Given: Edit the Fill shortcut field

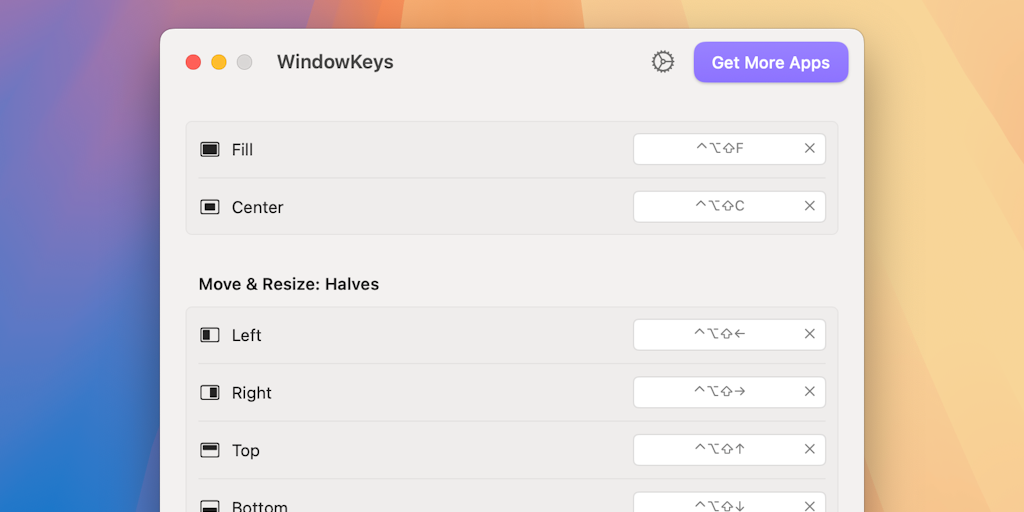Looking at the screenshot, I should [729, 149].
